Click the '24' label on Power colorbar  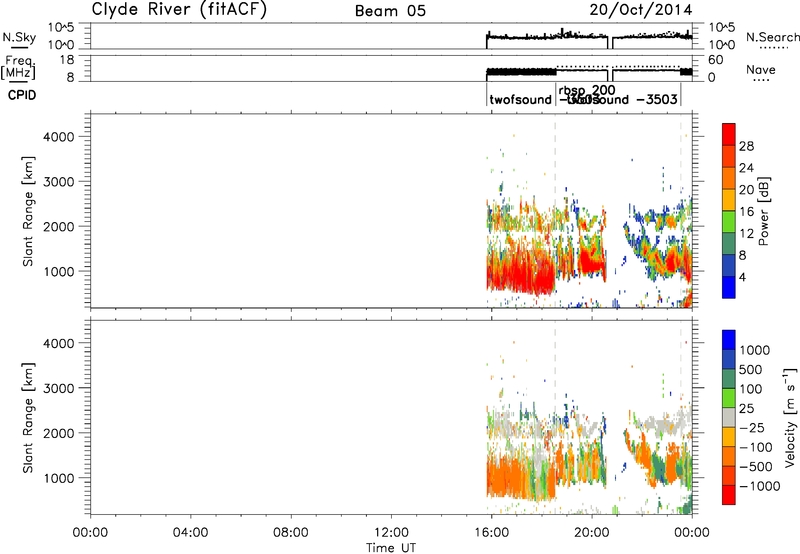pyautogui.click(x=746, y=168)
